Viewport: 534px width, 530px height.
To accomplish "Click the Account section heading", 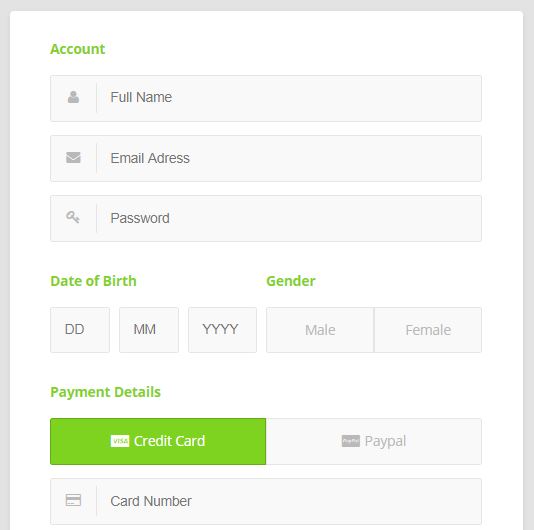I will [78, 49].
